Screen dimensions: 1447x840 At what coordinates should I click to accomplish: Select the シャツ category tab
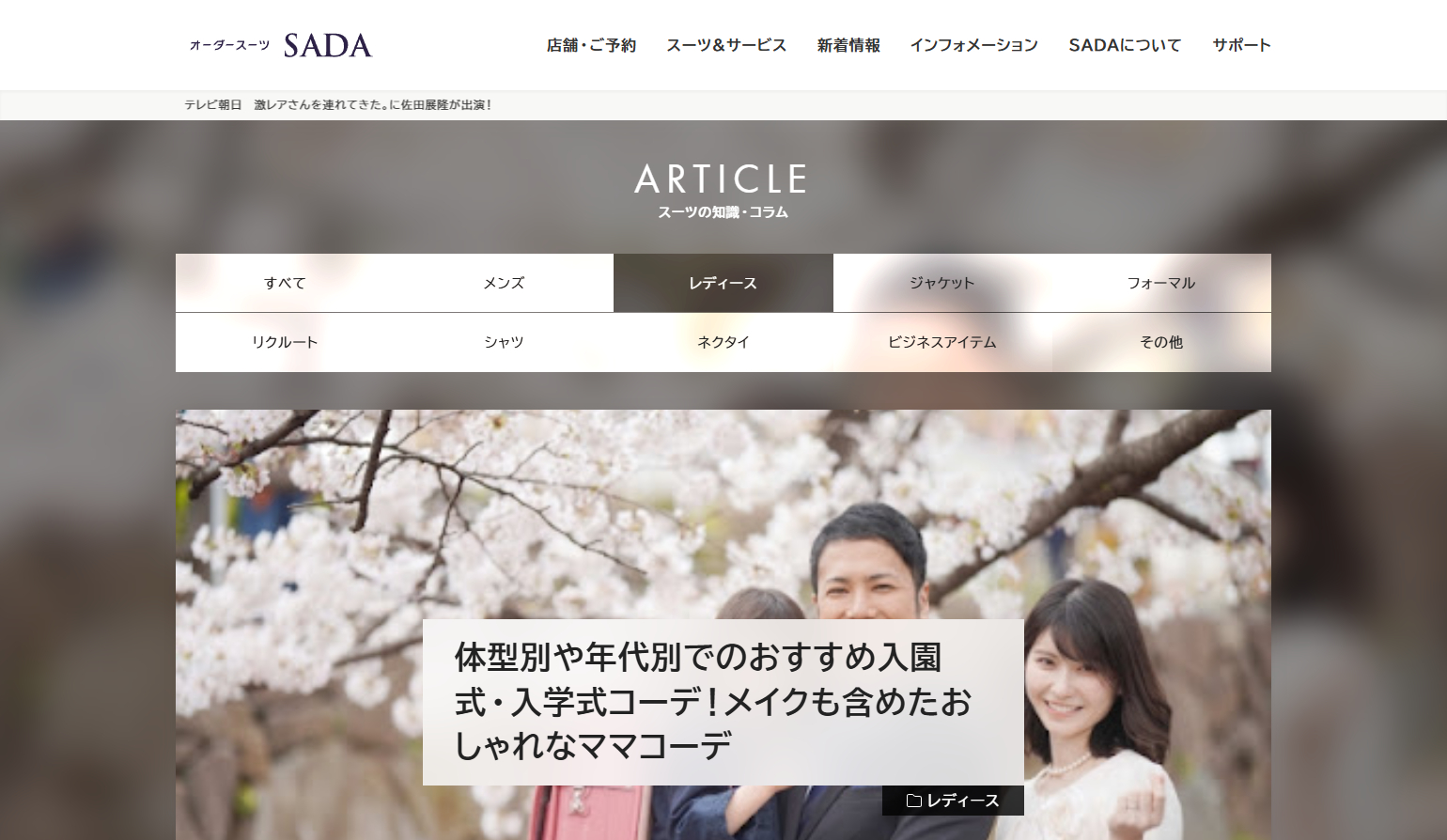click(504, 342)
